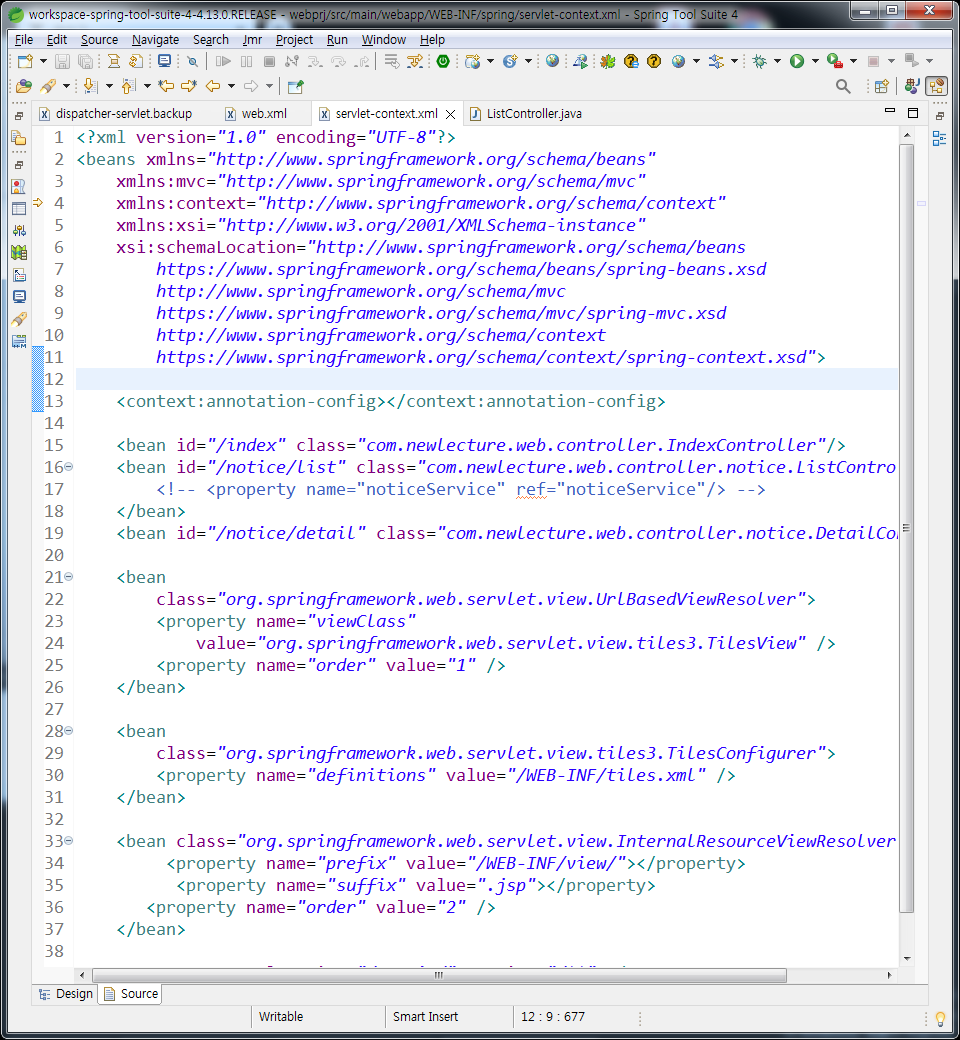Click the lightbulb tip icon in status bar
This screenshot has height=1040, width=960.
click(940, 1018)
